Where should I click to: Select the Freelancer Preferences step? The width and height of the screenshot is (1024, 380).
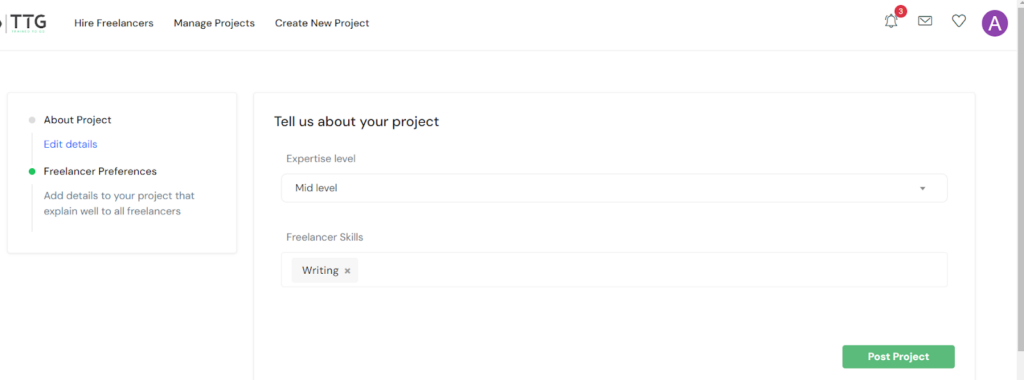(100, 171)
